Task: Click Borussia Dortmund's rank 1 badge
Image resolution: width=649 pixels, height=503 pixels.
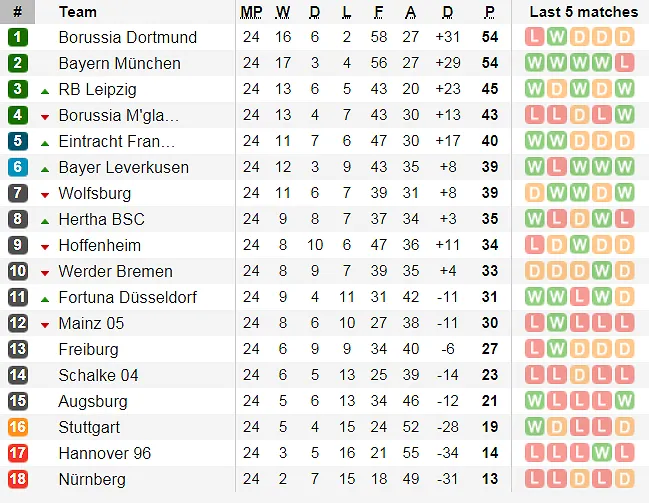Action: point(17,37)
